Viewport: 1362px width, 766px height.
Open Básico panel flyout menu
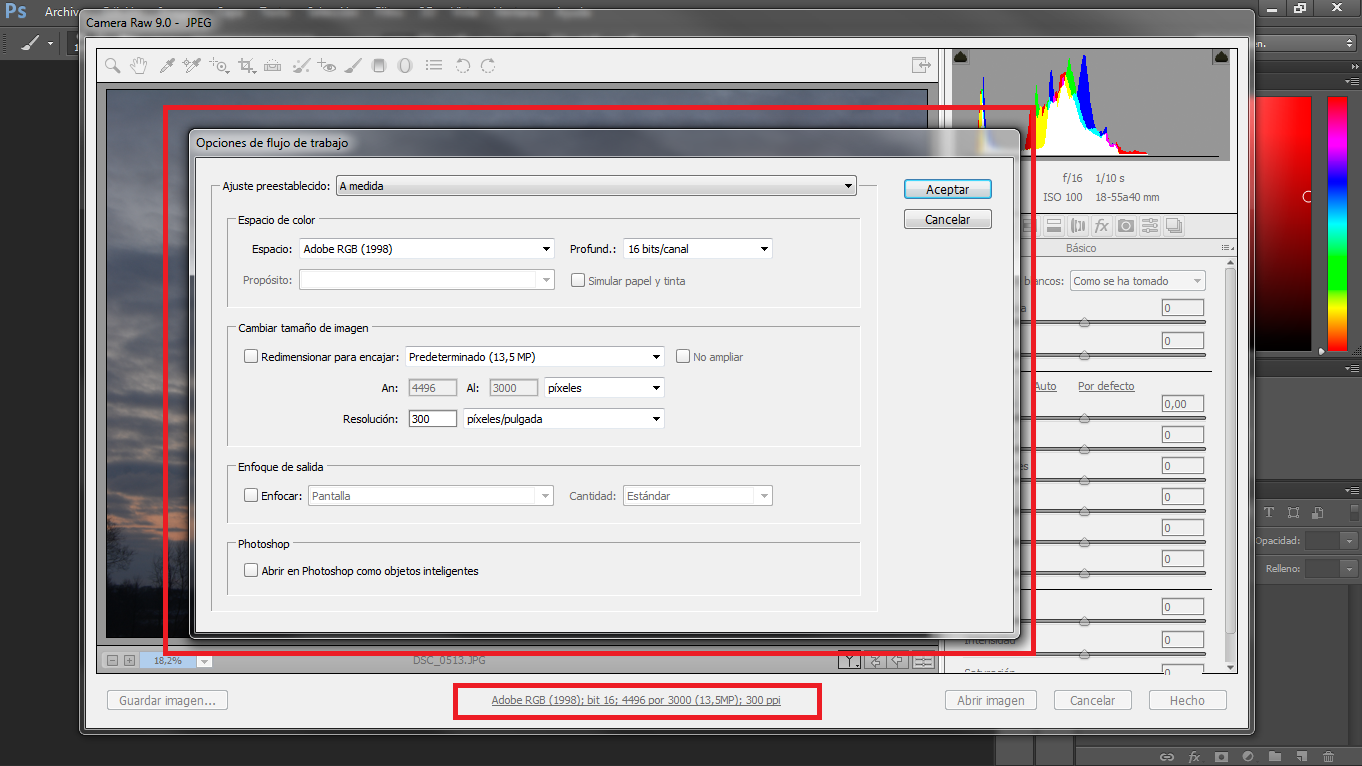click(x=1226, y=248)
